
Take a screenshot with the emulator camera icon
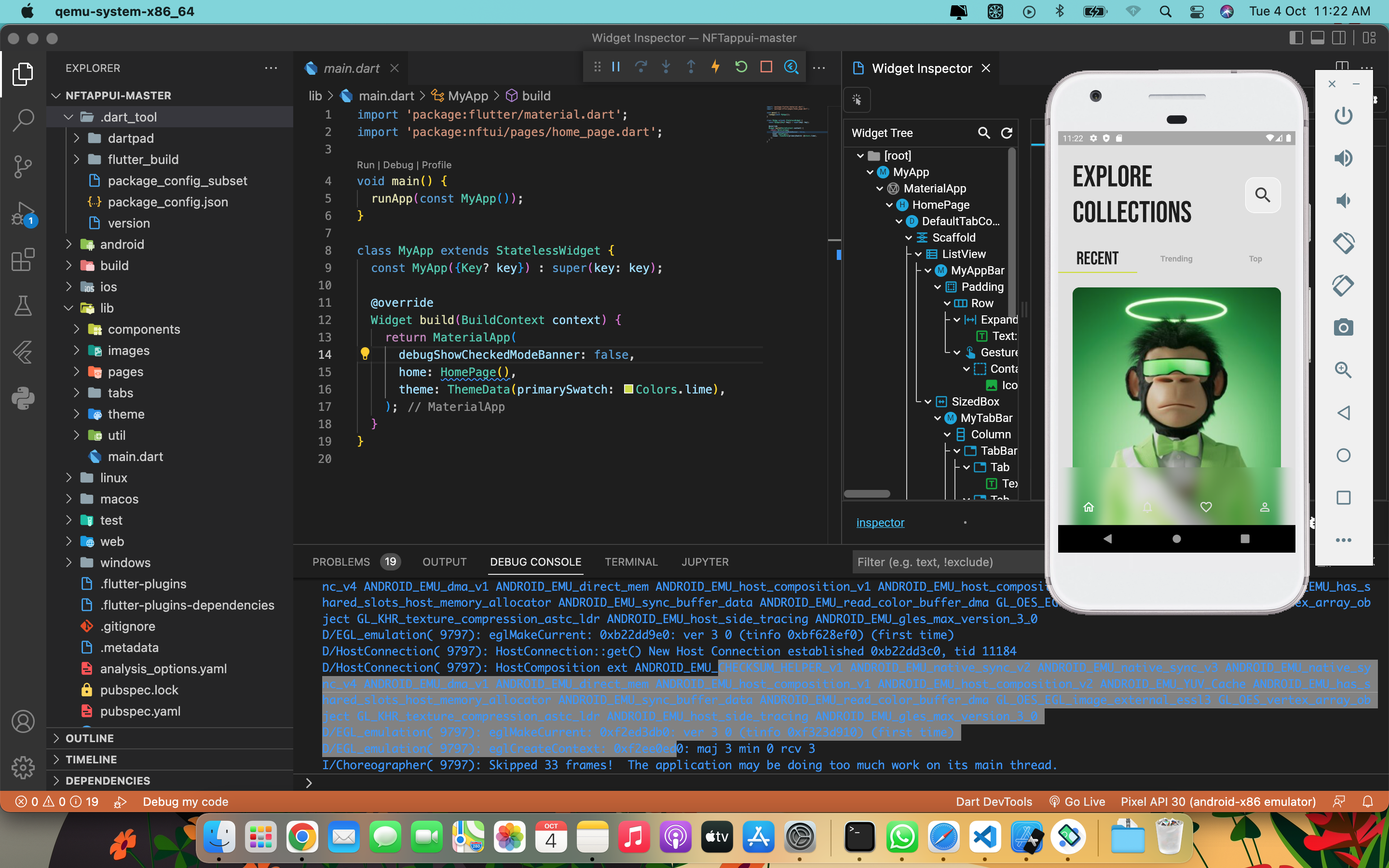pyautogui.click(x=1344, y=327)
